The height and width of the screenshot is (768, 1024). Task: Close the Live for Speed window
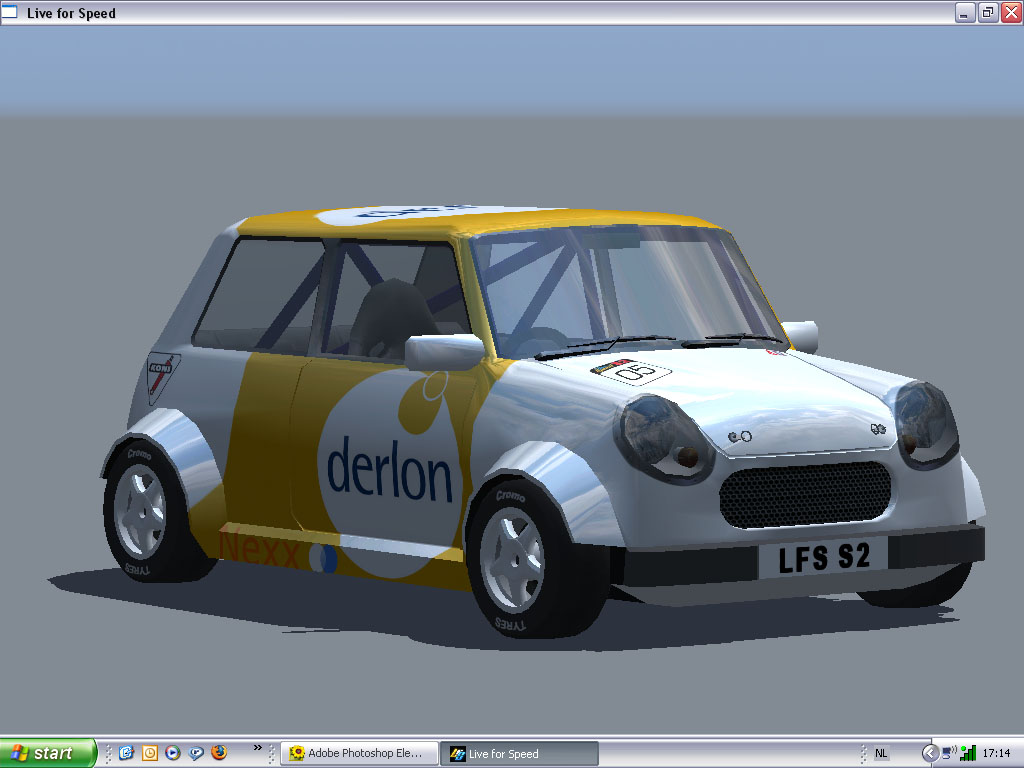pos(1011,12)
